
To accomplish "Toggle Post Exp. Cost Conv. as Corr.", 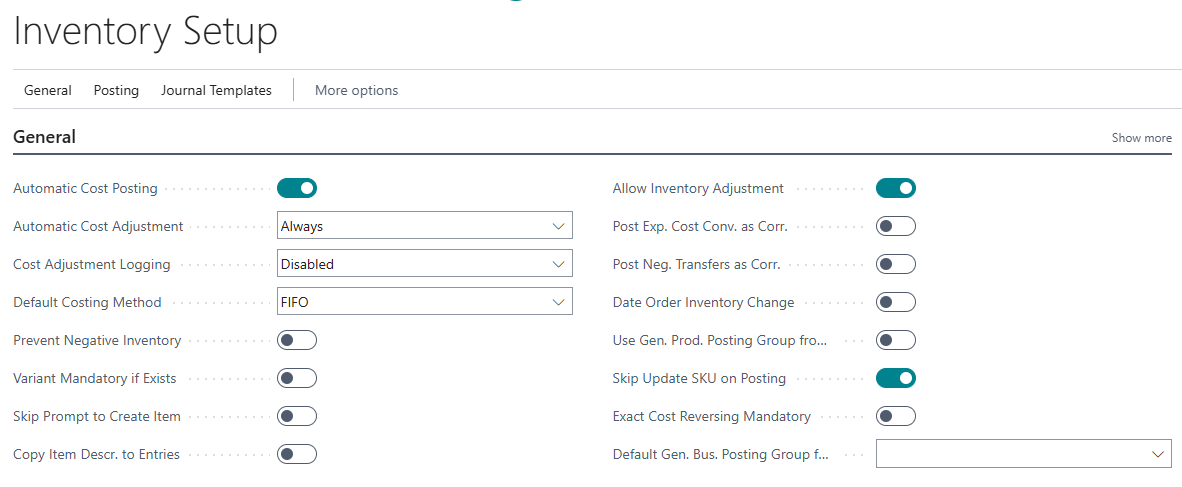I will 896,225.
